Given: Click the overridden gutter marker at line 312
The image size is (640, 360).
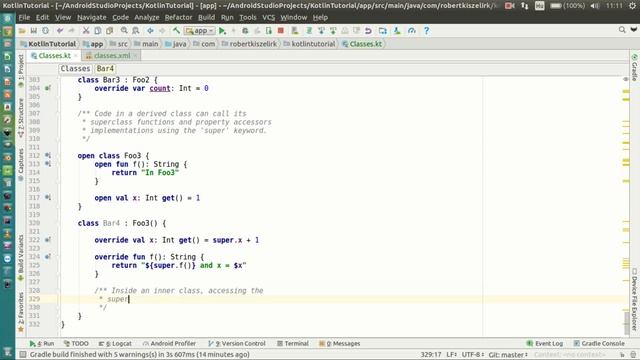Looking at the screenshot, I should (48, 156).
